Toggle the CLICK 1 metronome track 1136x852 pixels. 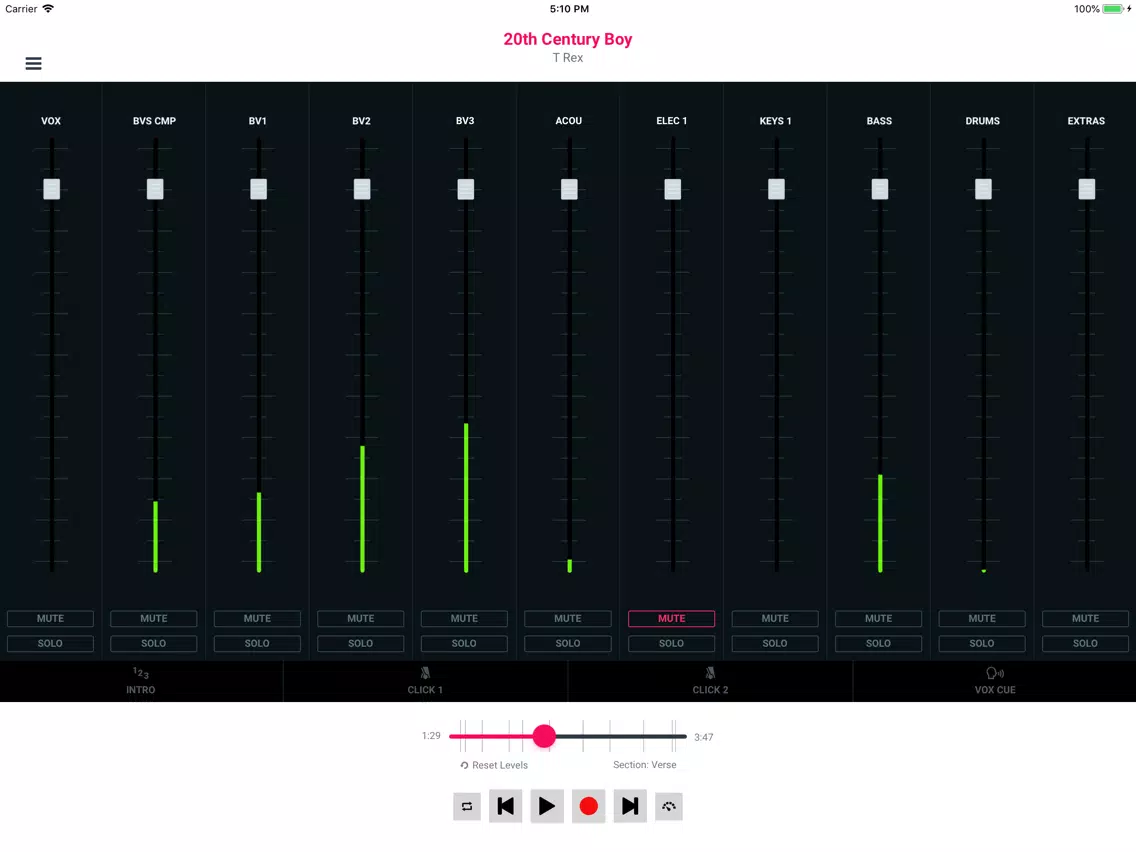(x=425, y=681)
